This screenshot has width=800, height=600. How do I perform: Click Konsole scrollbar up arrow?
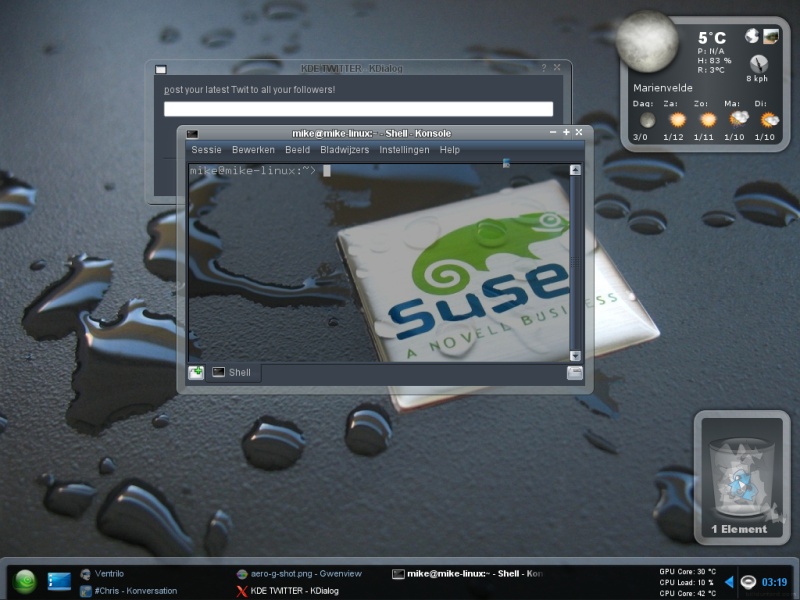tap(576, 170)
